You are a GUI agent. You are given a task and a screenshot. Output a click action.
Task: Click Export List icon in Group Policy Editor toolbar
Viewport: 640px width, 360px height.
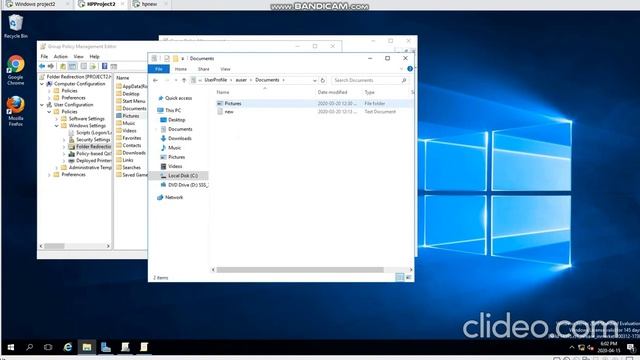(x=93, y=66)
